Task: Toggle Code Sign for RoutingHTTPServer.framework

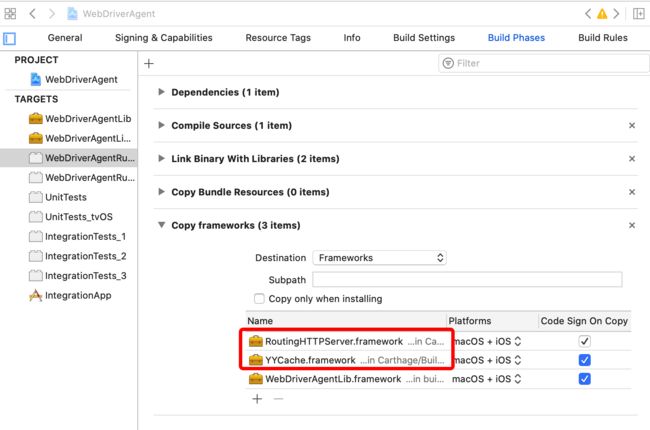Action: point(585,341)
